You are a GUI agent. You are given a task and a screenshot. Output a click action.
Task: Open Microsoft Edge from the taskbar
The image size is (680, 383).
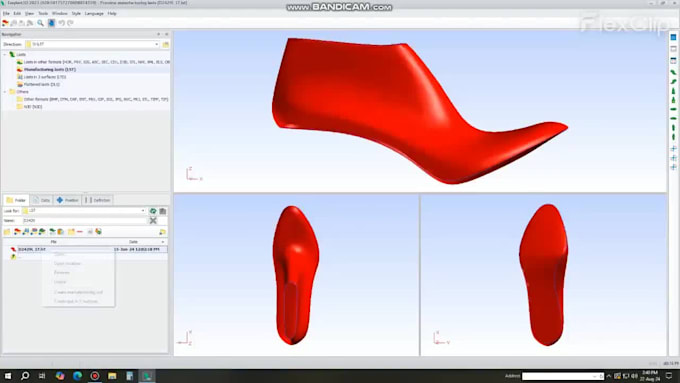coord(78,376)
